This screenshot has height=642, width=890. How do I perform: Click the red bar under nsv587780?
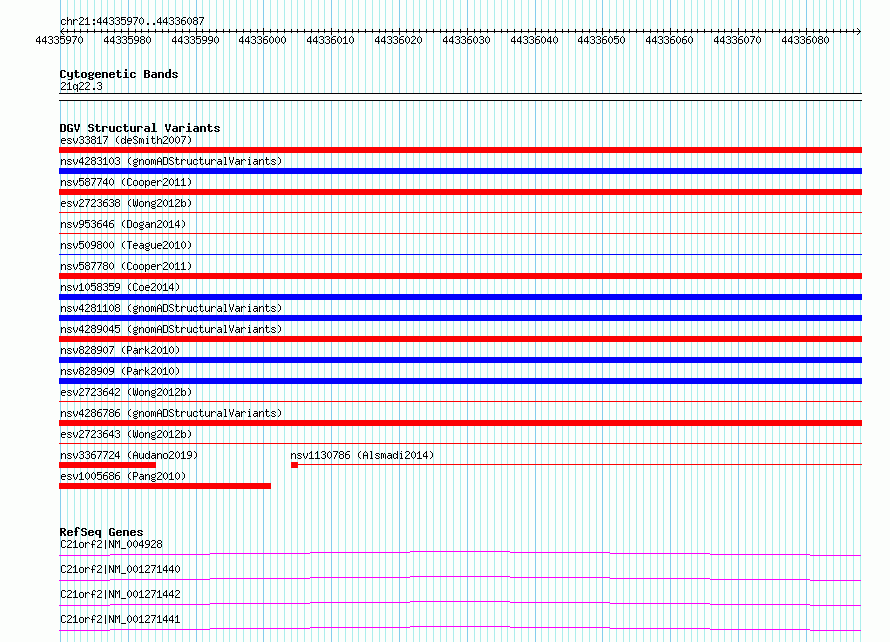pyautogui.click(x=460, y=276)
